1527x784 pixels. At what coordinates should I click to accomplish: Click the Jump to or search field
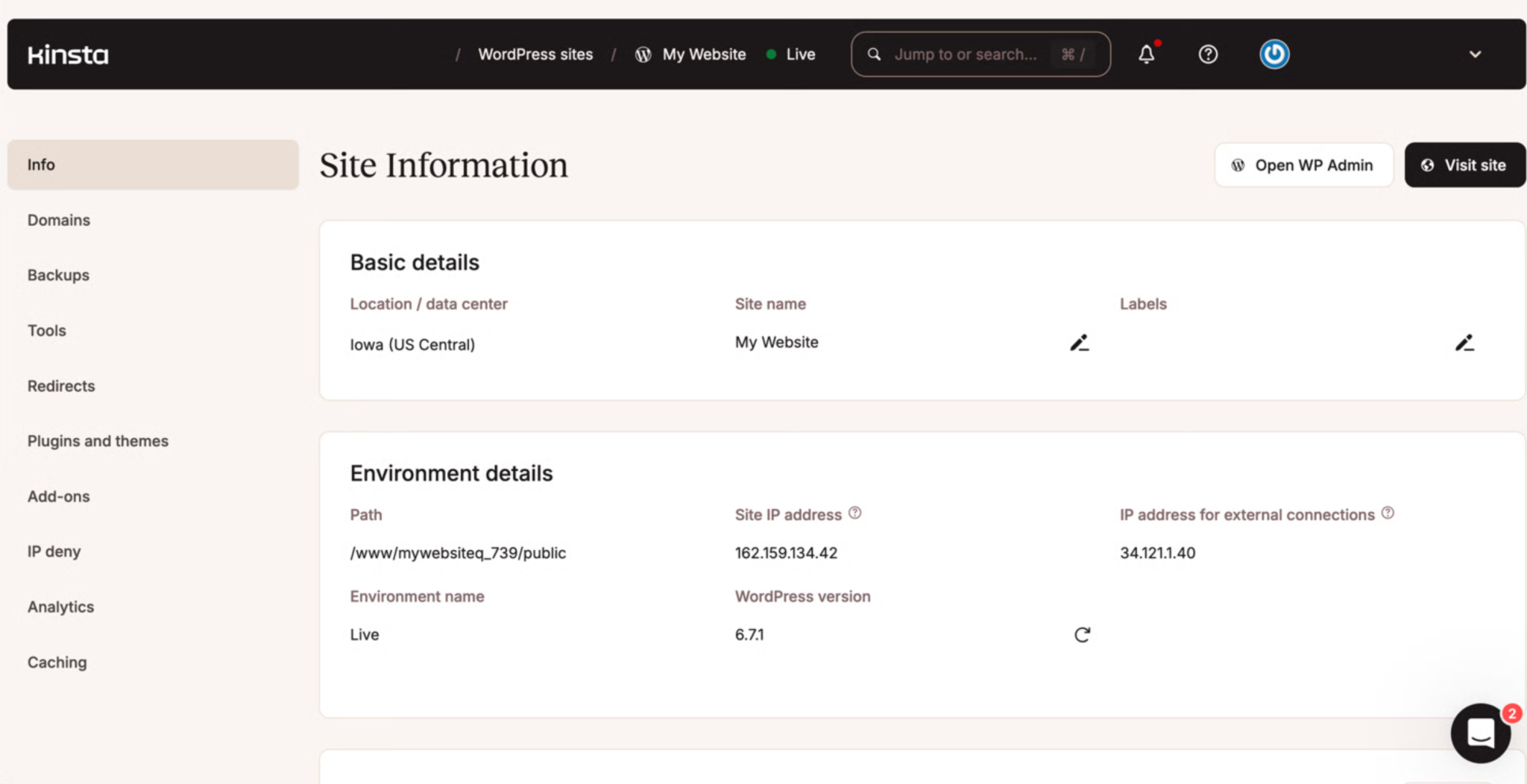point(969,54)
